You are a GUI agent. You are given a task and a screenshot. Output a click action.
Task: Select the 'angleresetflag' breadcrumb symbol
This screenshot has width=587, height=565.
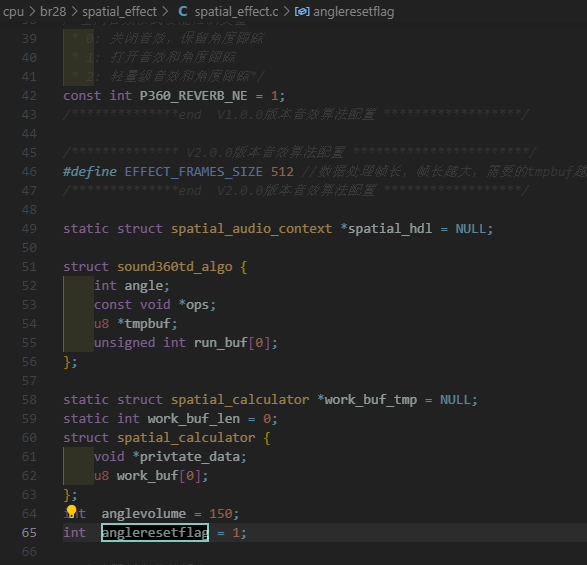click(353, 12)
